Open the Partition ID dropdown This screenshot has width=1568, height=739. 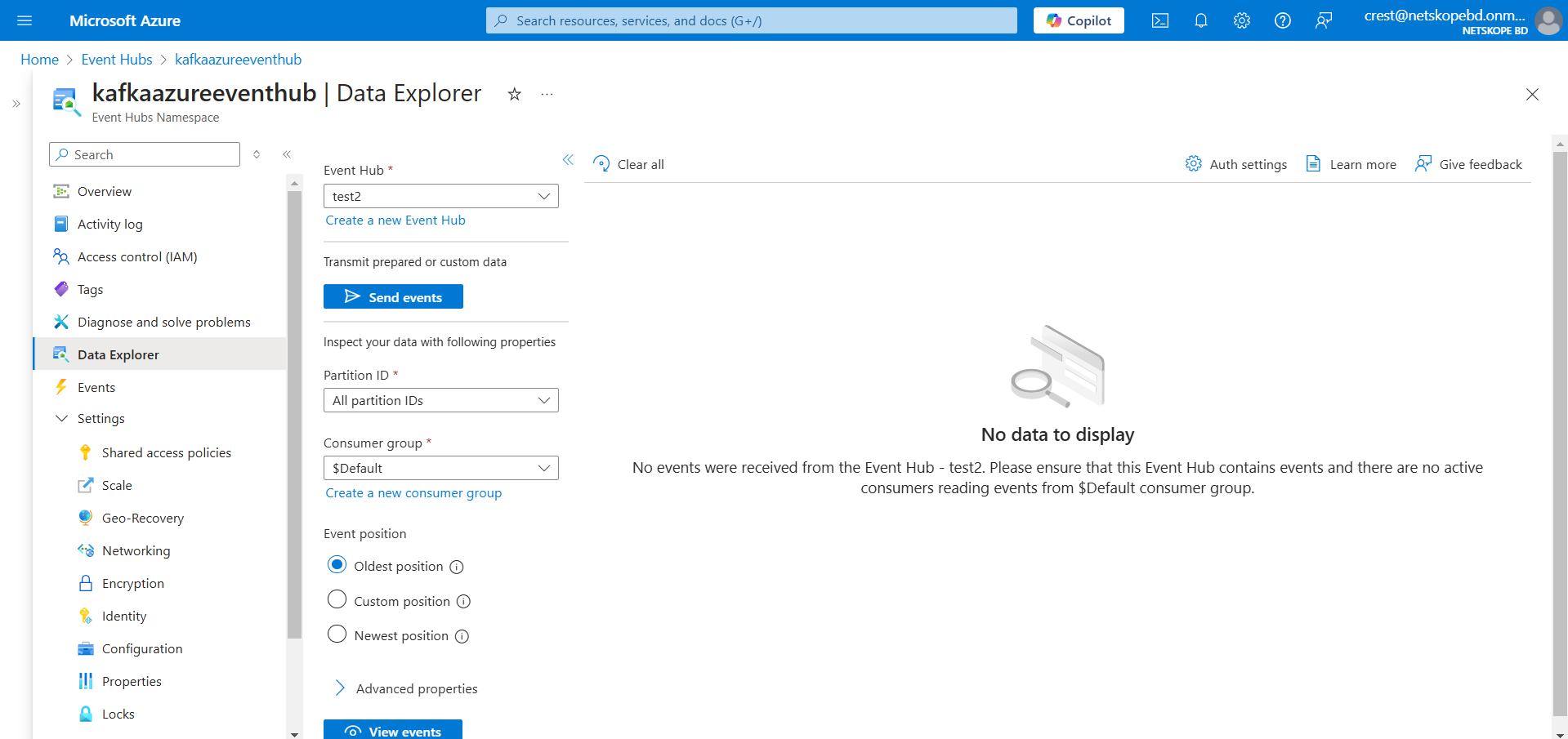click(x=441, y=400)
